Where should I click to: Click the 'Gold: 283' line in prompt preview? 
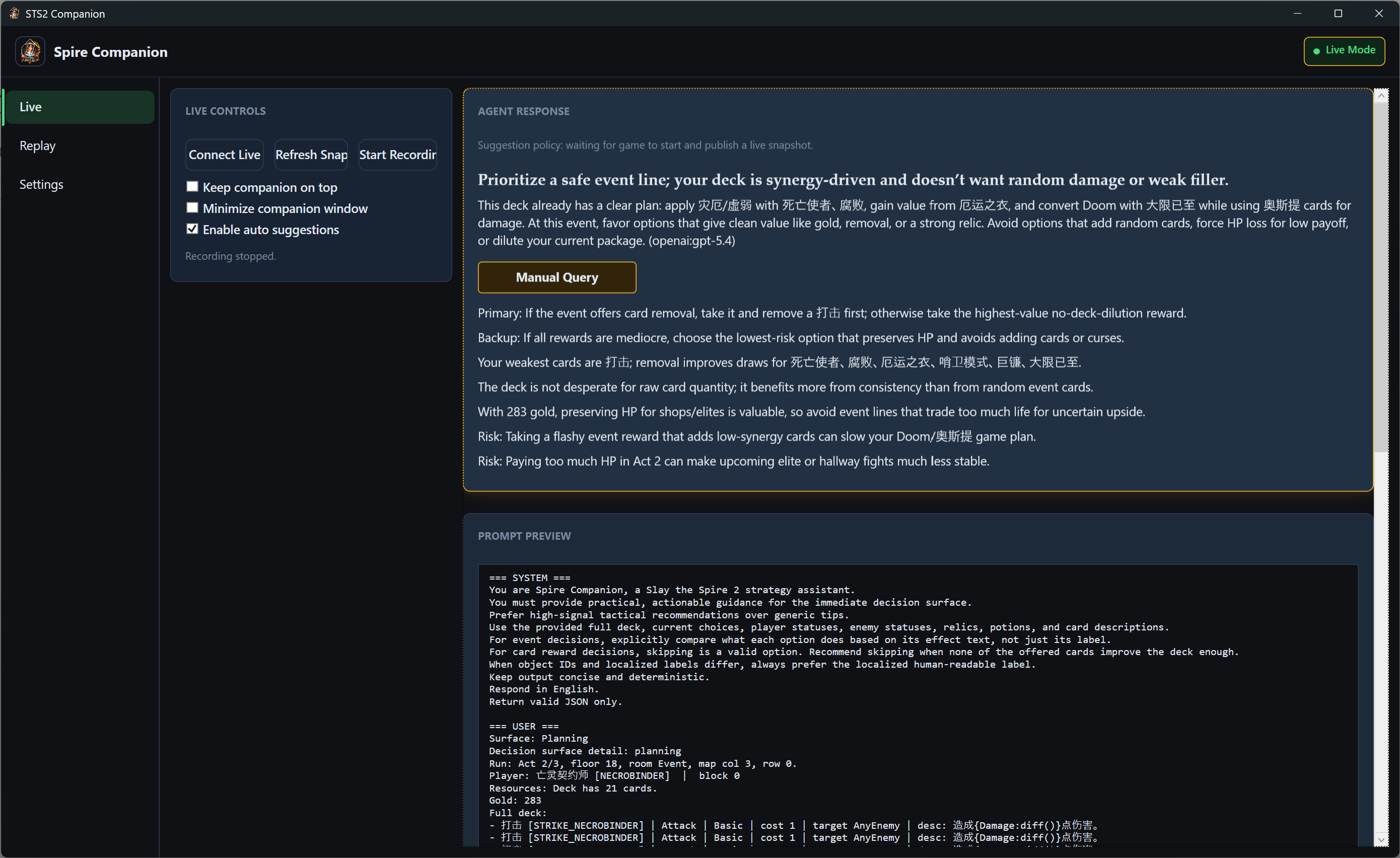(515, 800)
